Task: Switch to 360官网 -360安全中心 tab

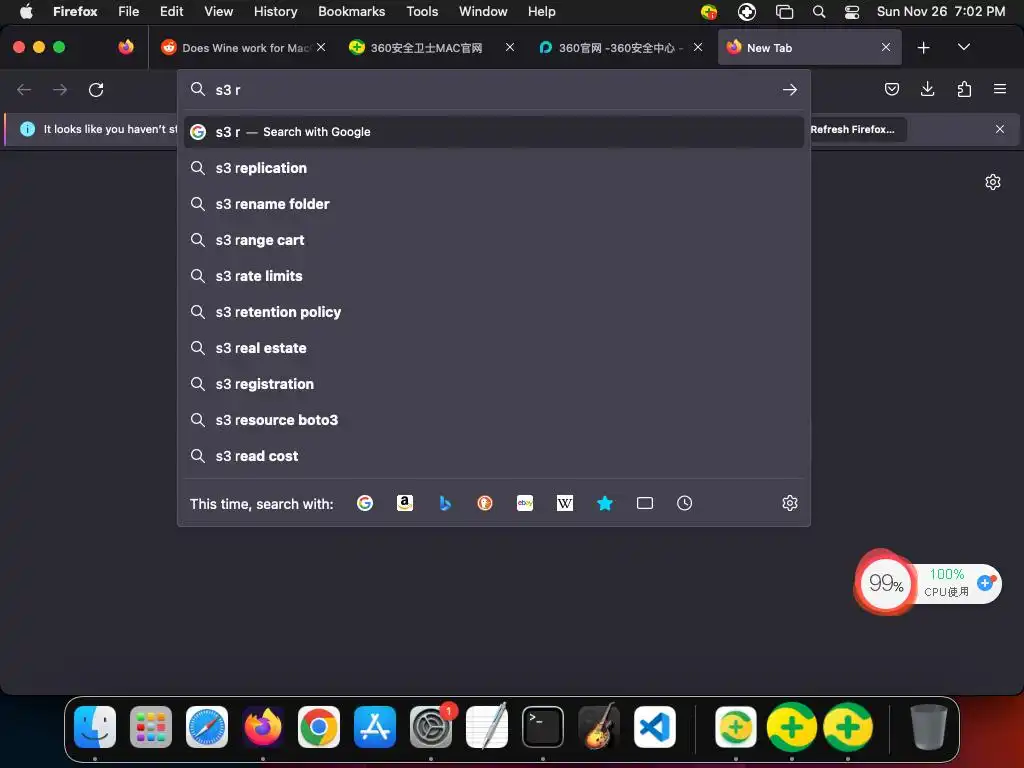Action: [x=614, y=48]
